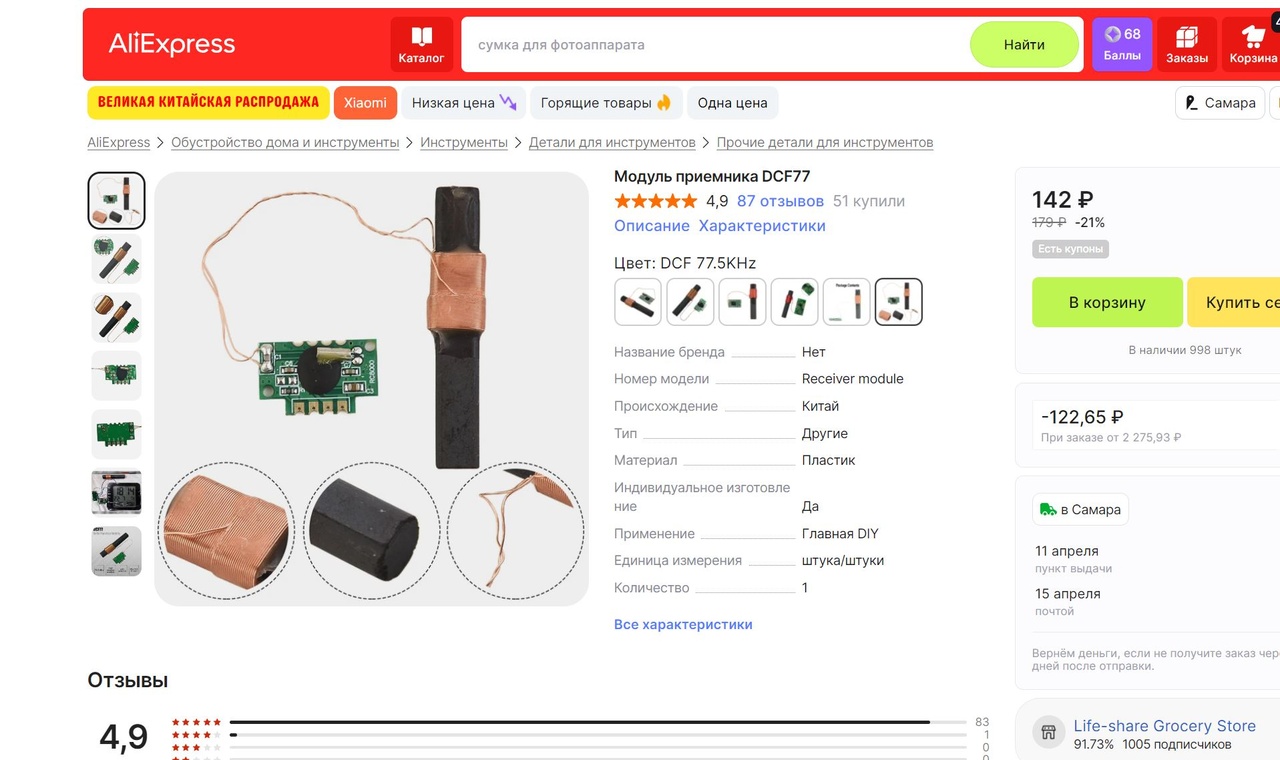Viewport: 1280px width, 760px height.
Task: Open the 87 отзывов reviews link
Action: 780,201
